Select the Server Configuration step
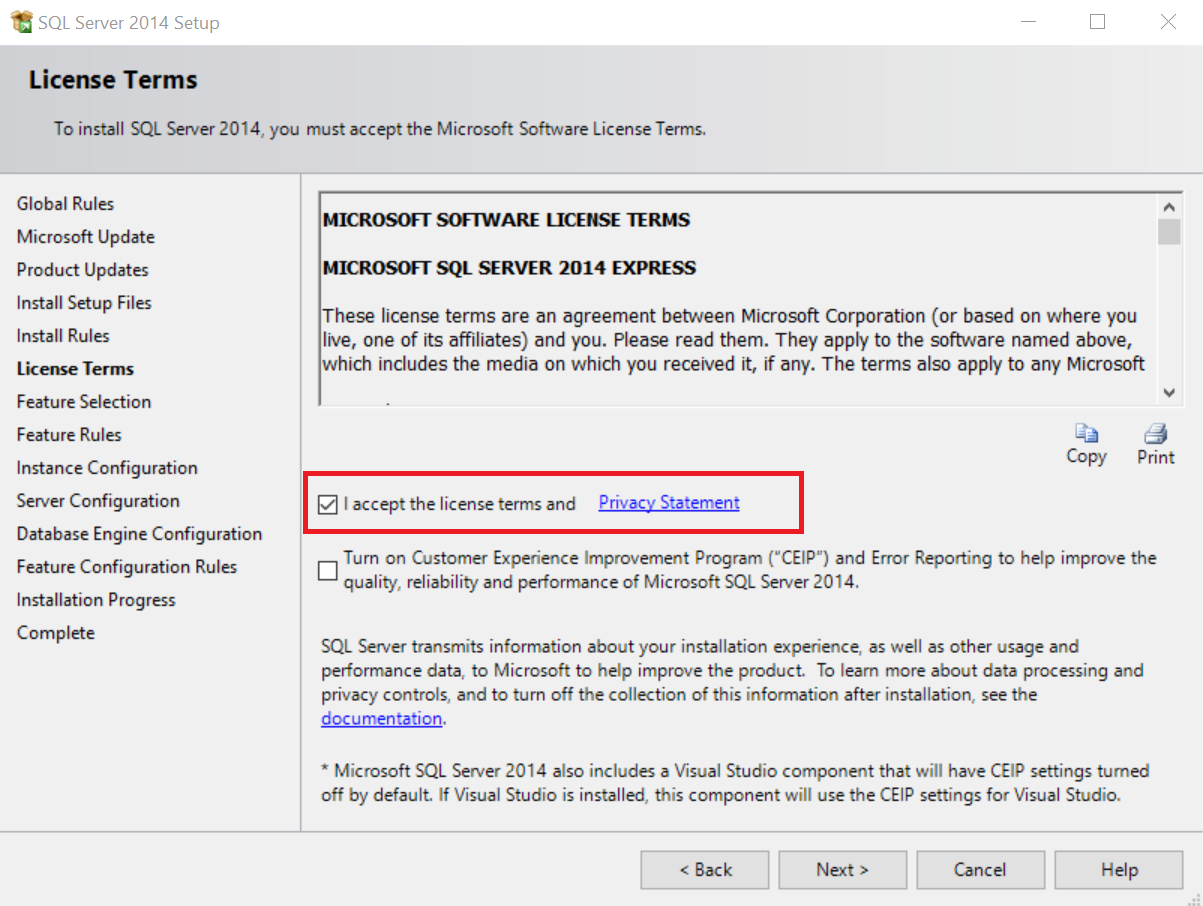 98,501
